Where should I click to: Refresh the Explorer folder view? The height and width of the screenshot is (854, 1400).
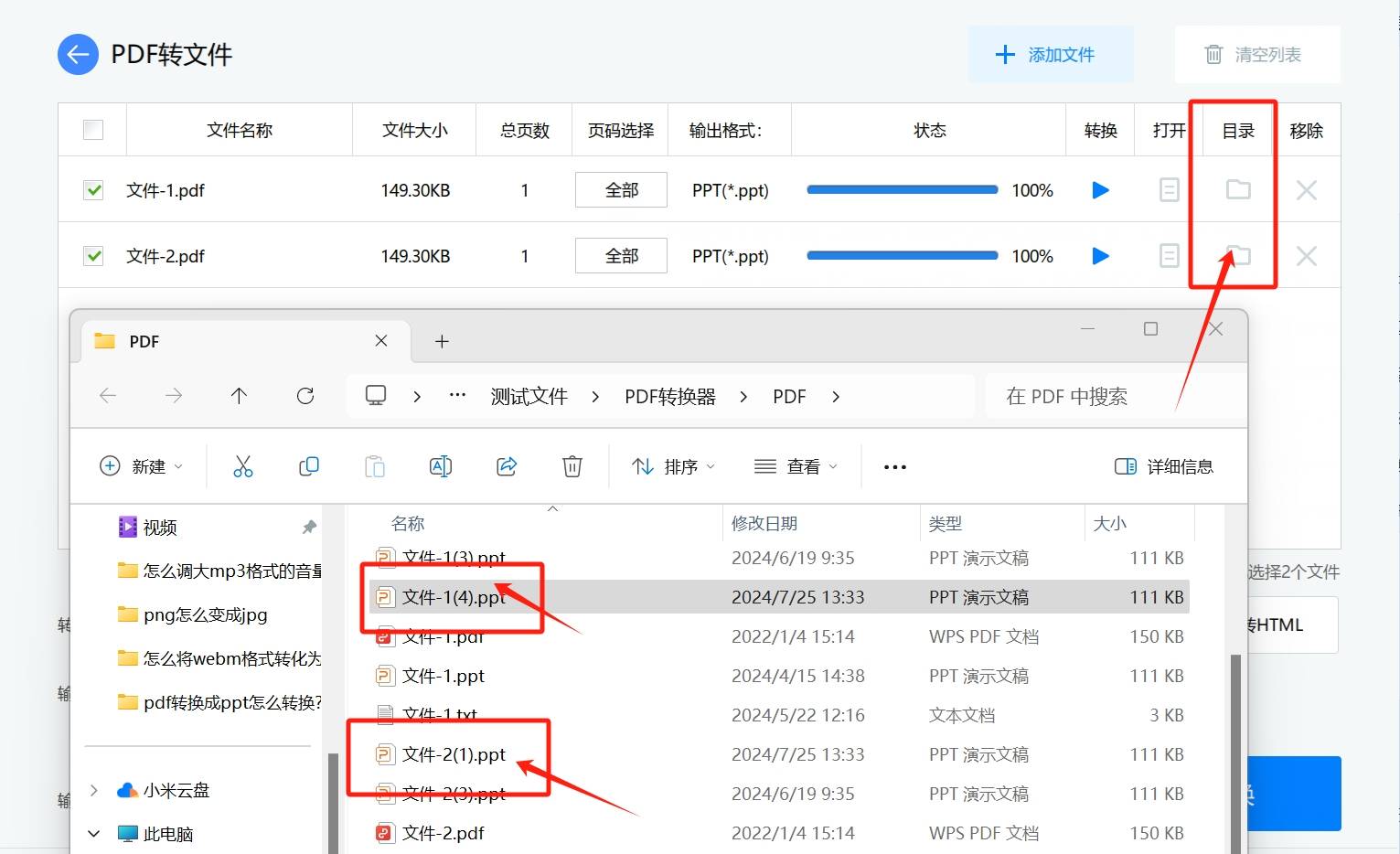click(305, 396)
